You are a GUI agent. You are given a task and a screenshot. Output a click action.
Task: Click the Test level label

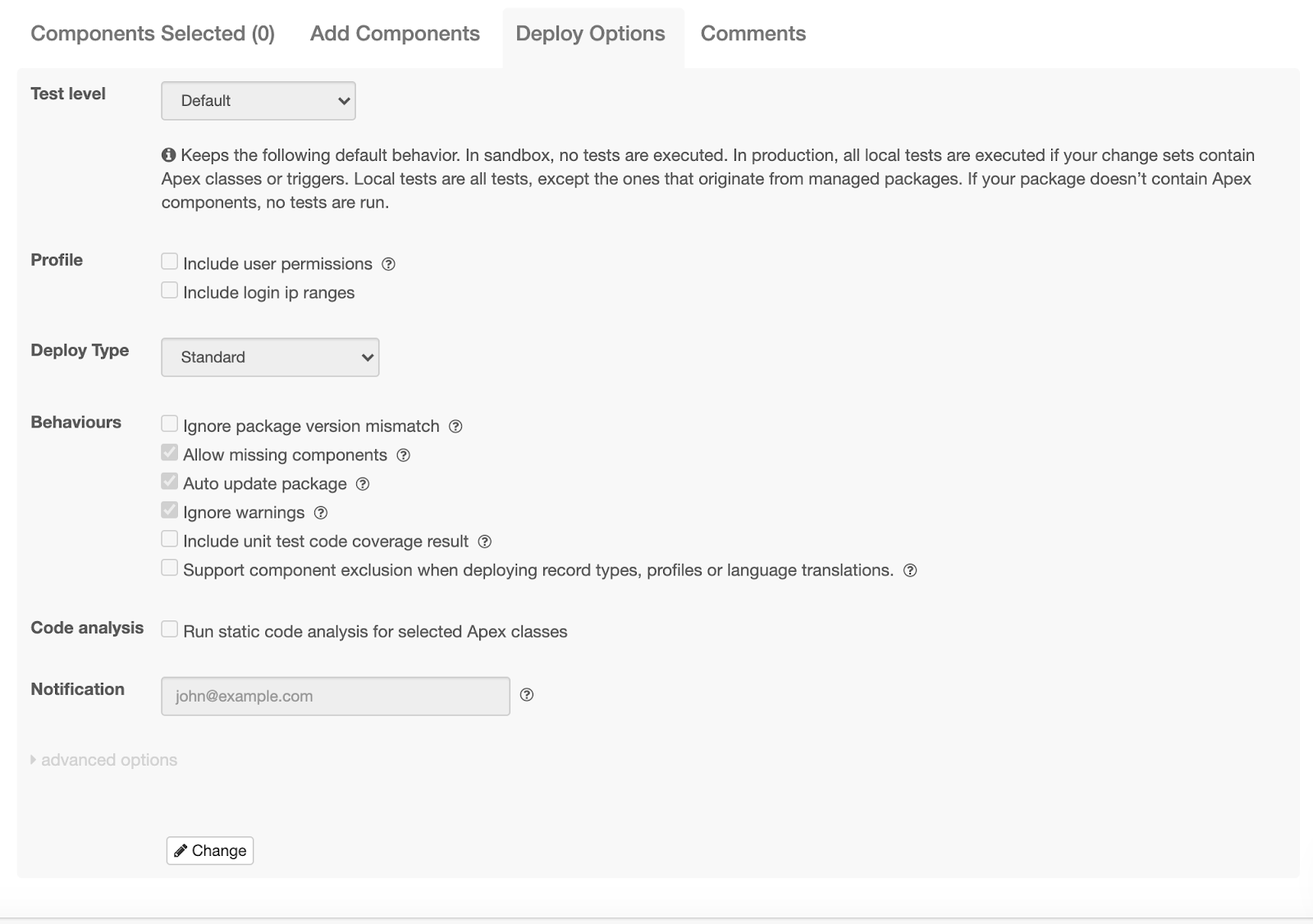point(68,94)
